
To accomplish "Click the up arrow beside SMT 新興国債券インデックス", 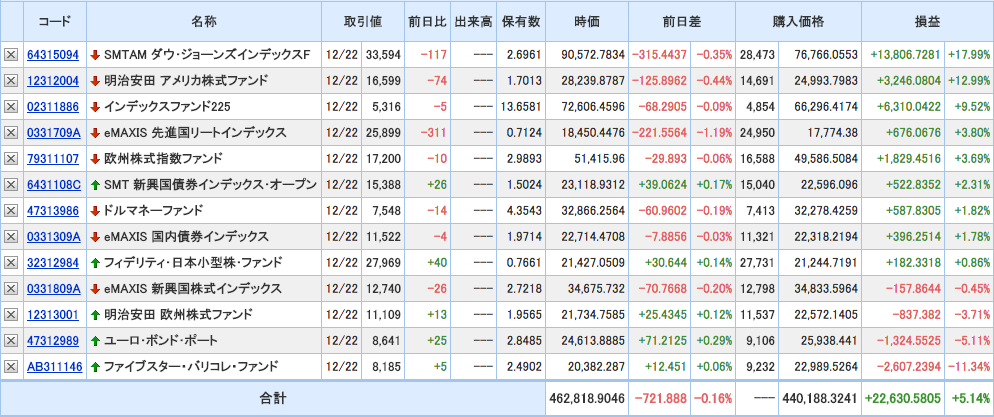I will click(95, 184).
